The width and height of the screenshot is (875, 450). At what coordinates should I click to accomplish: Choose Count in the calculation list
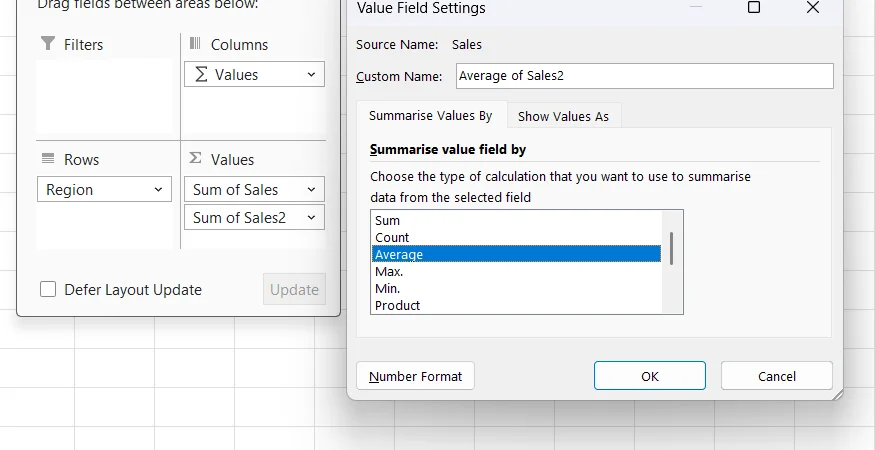point(517,237)
